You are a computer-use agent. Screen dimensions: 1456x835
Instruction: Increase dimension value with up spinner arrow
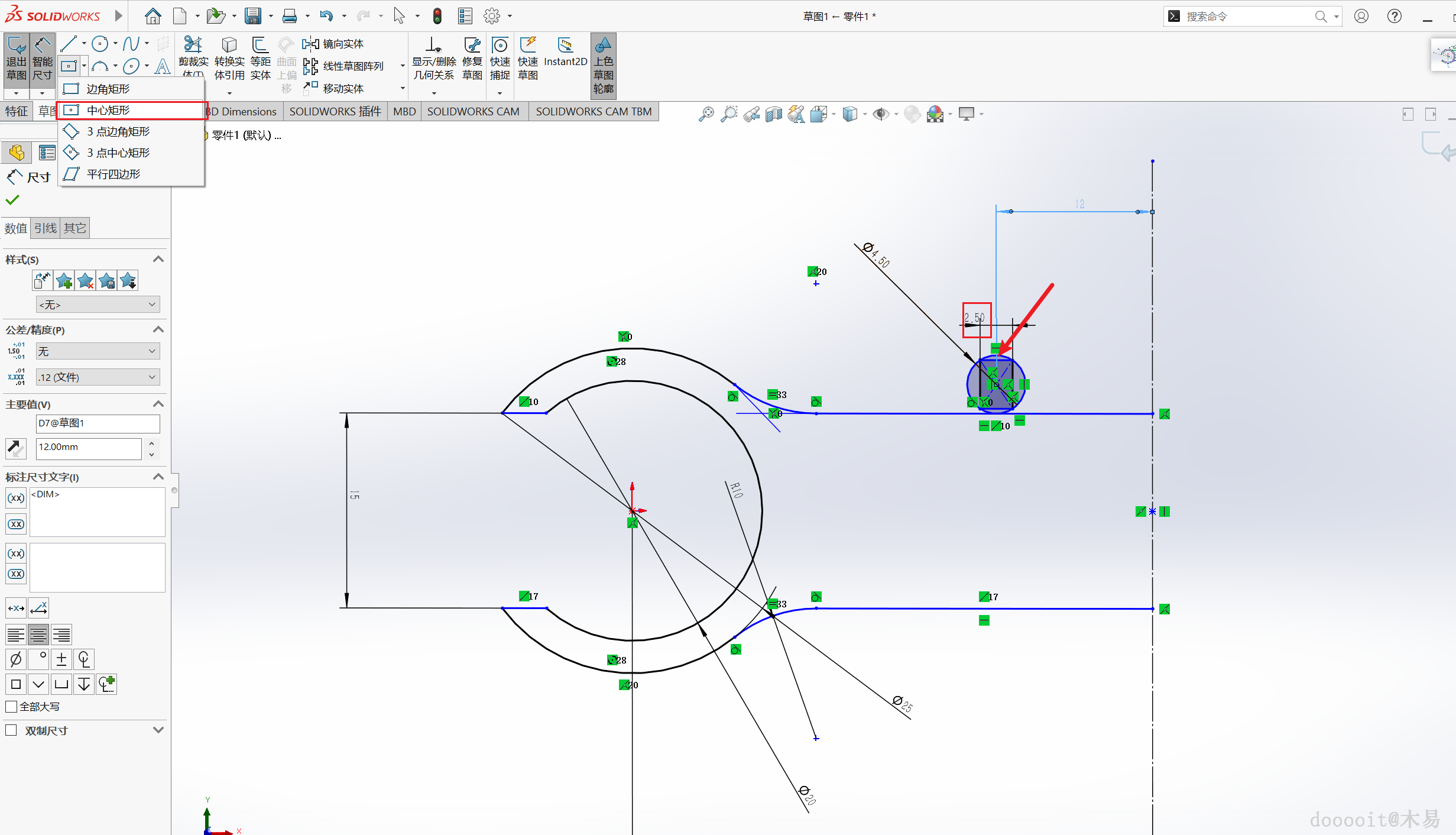[x=152, y=443]
